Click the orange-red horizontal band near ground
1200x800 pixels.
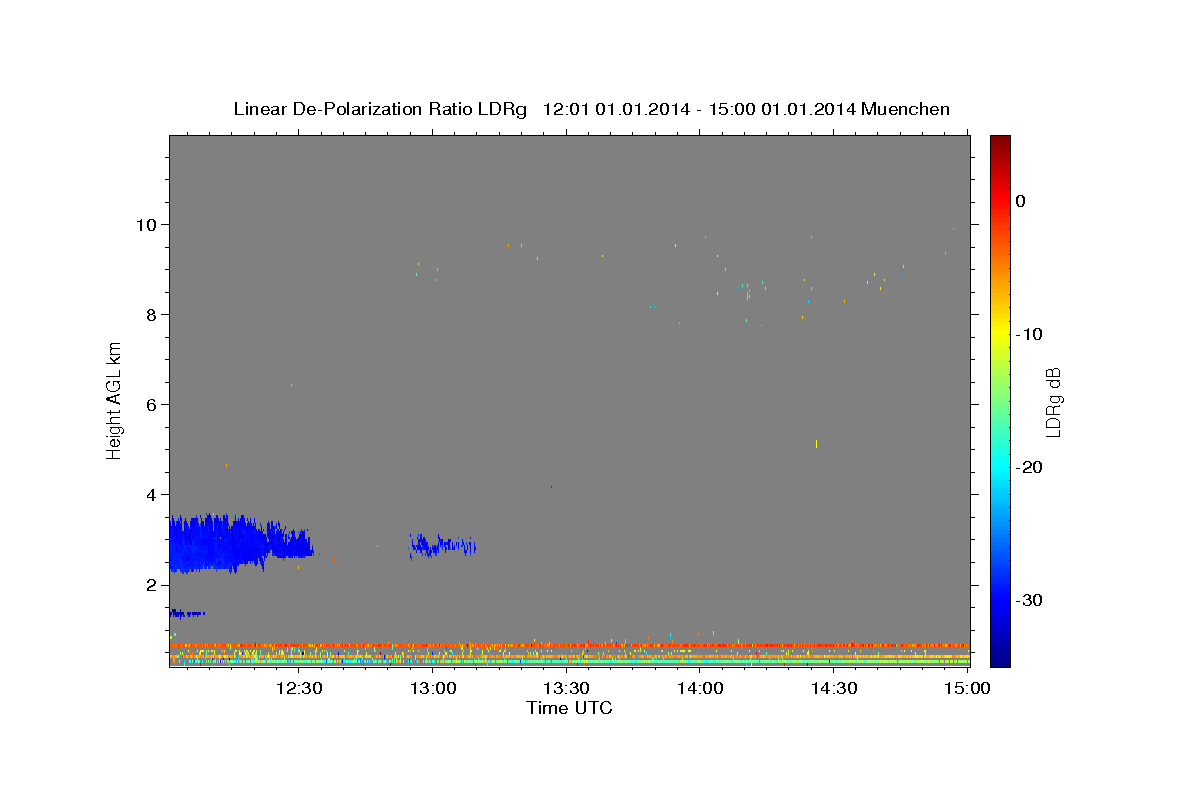coord(569,646)
